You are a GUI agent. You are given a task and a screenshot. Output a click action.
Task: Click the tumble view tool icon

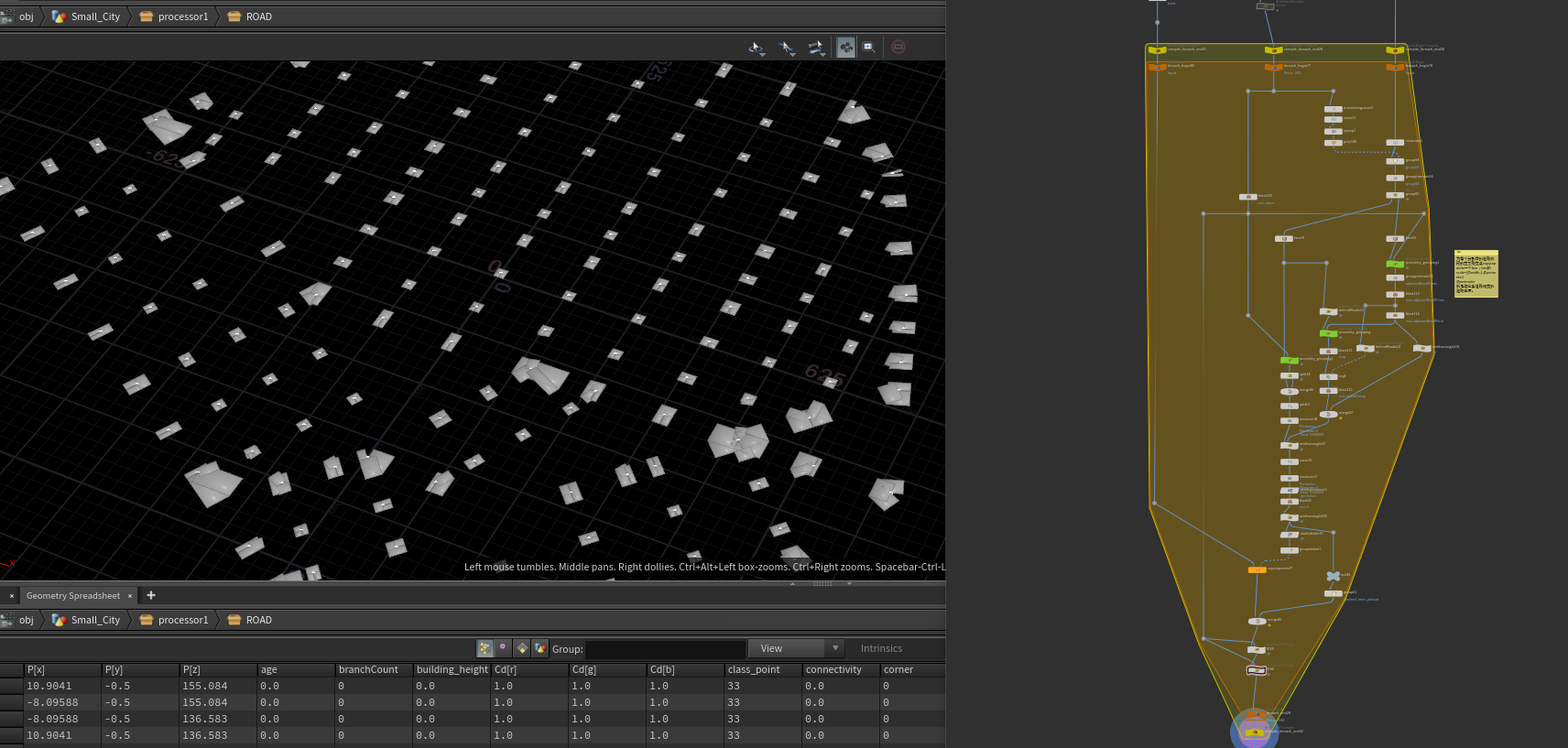(756, 47)
